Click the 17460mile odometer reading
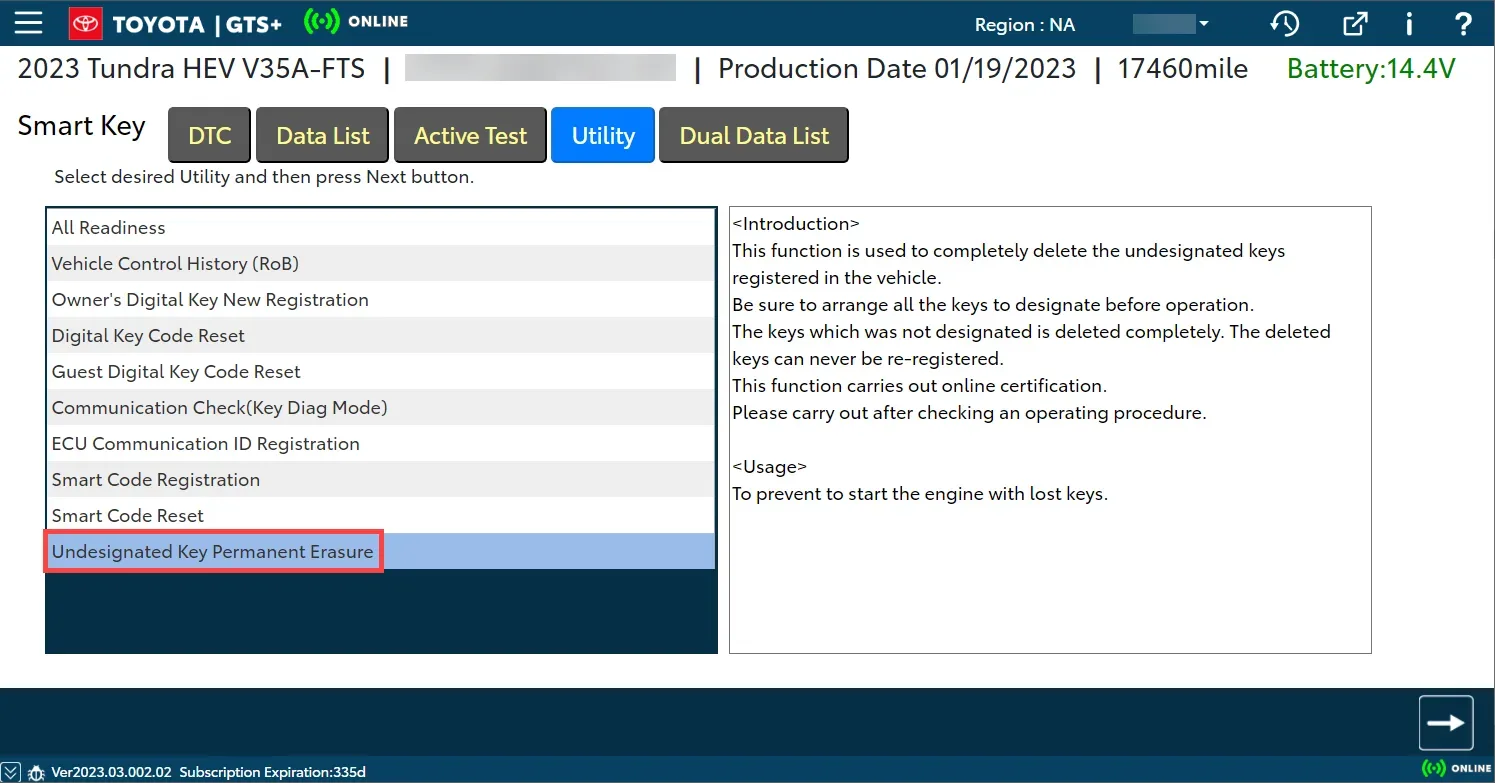Viewport: 1495px width, 783px height. point(1183,69)
